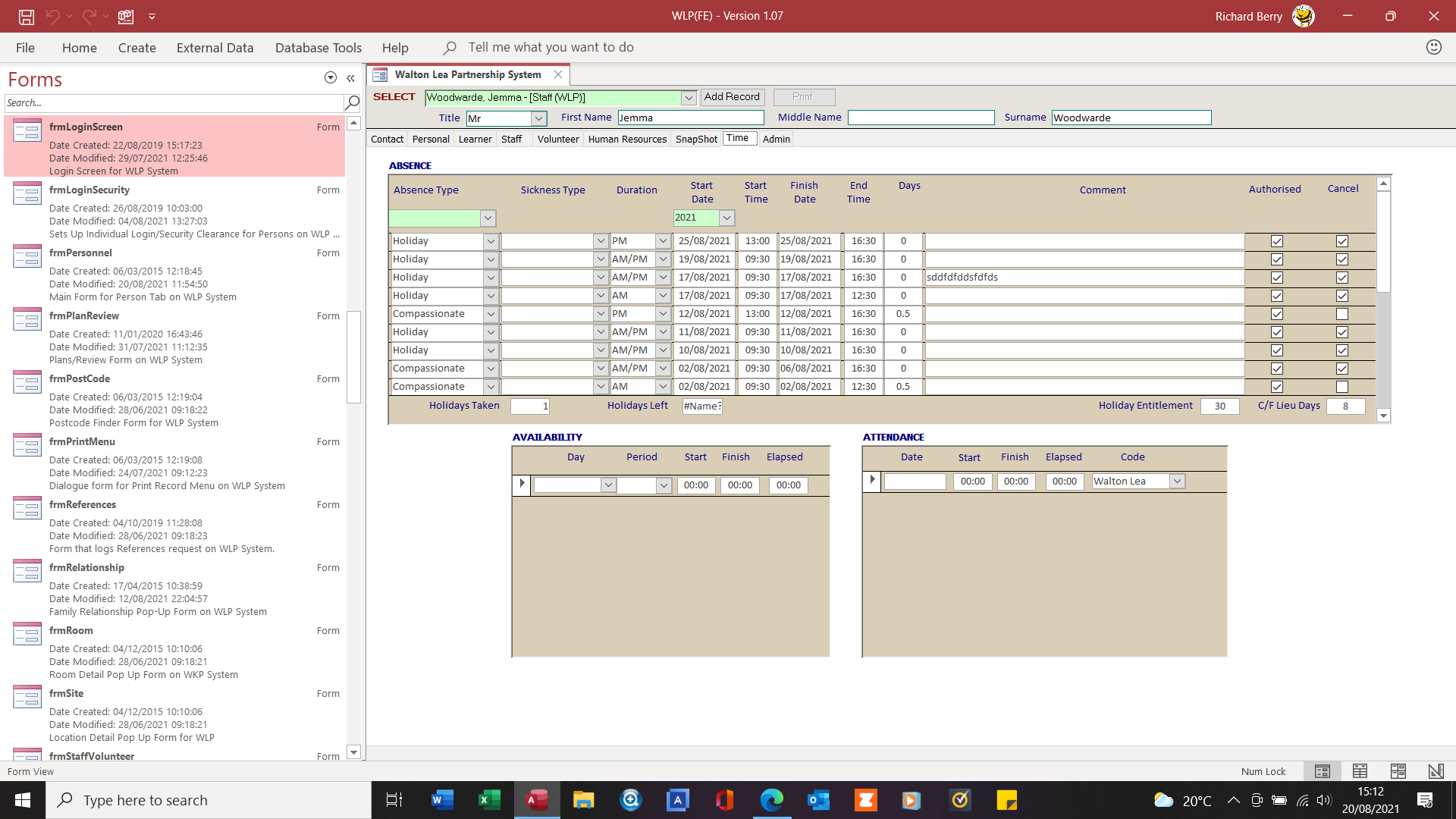Open the Customize Quick Access Toolbar arrow
The width and height of the screenshot is (1456, 819).
tap(152, 16)
